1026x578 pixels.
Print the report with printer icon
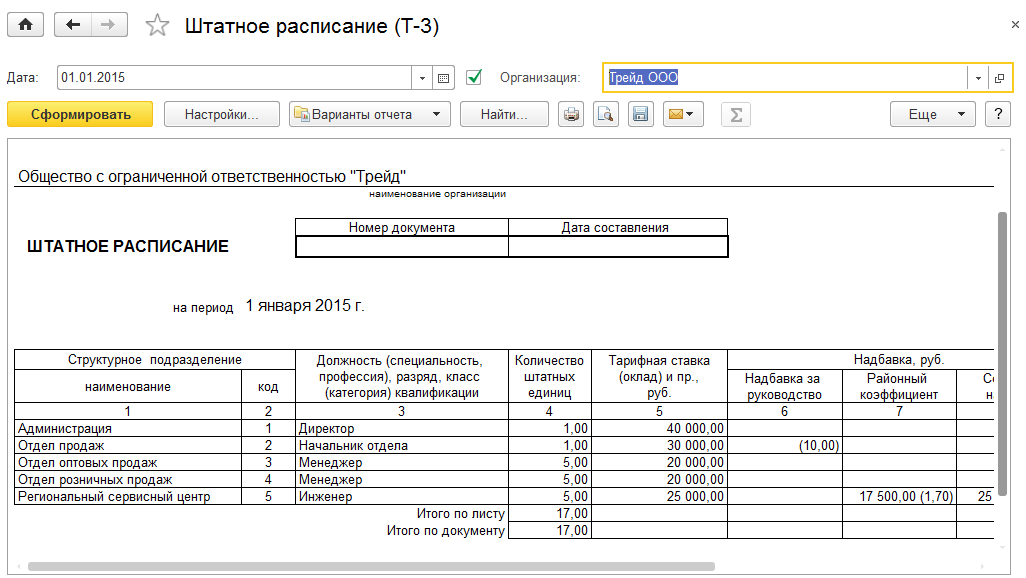click(x=571, y=115)
